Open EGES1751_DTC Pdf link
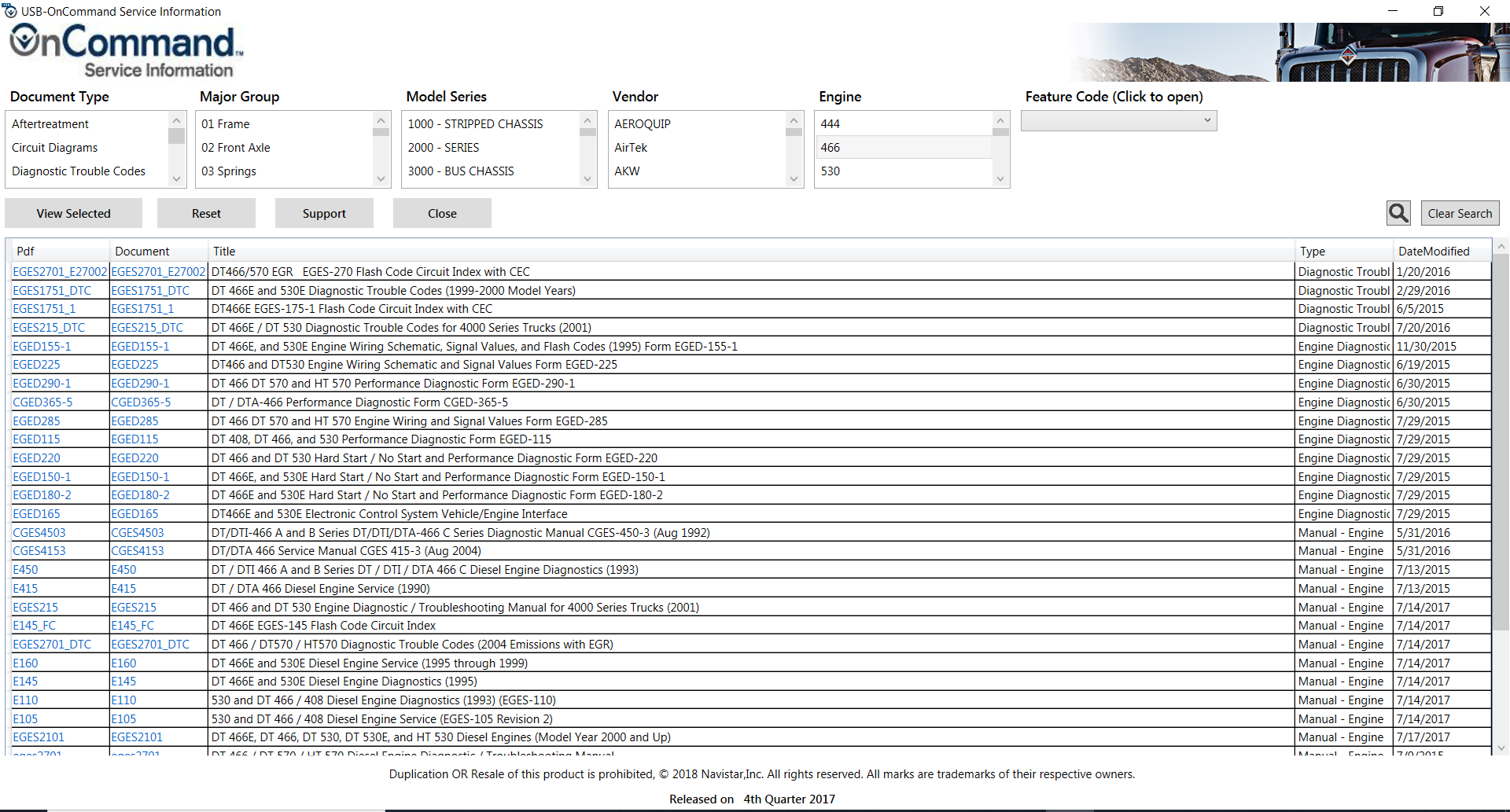Viewport: 1510px width, 812px height. [x=52, y=290]
